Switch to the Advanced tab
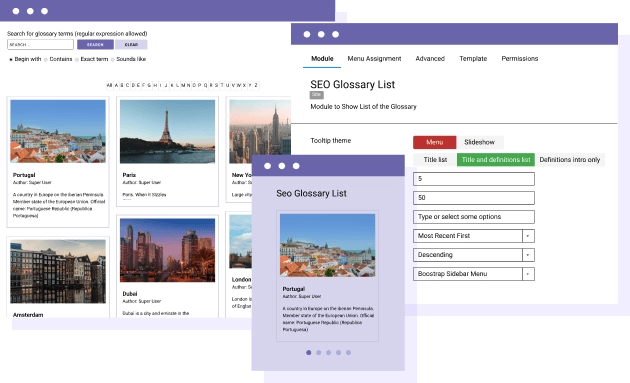This screenshot has width=630, height=383. [430, 59]
